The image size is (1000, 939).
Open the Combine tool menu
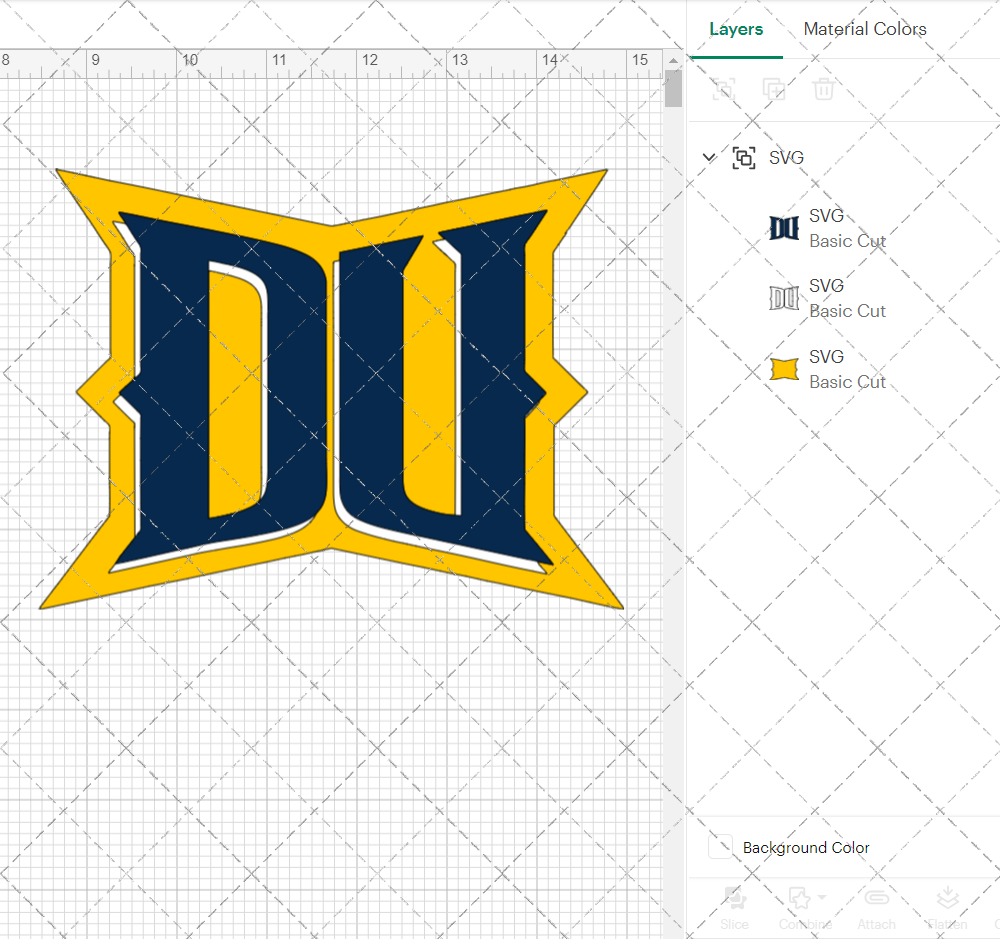click(x=805, y=908)
